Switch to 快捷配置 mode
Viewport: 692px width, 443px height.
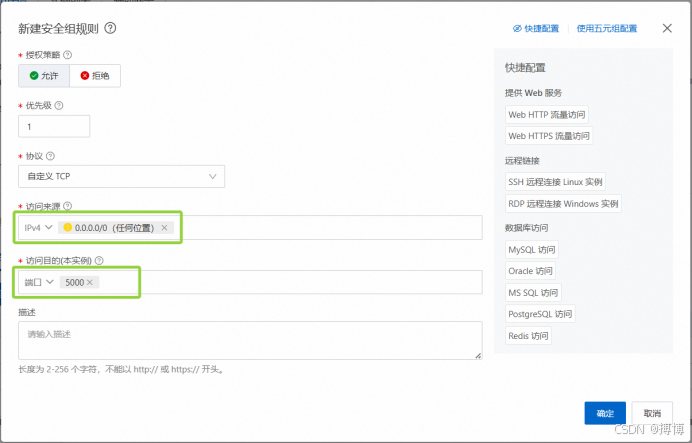[536, 29]
